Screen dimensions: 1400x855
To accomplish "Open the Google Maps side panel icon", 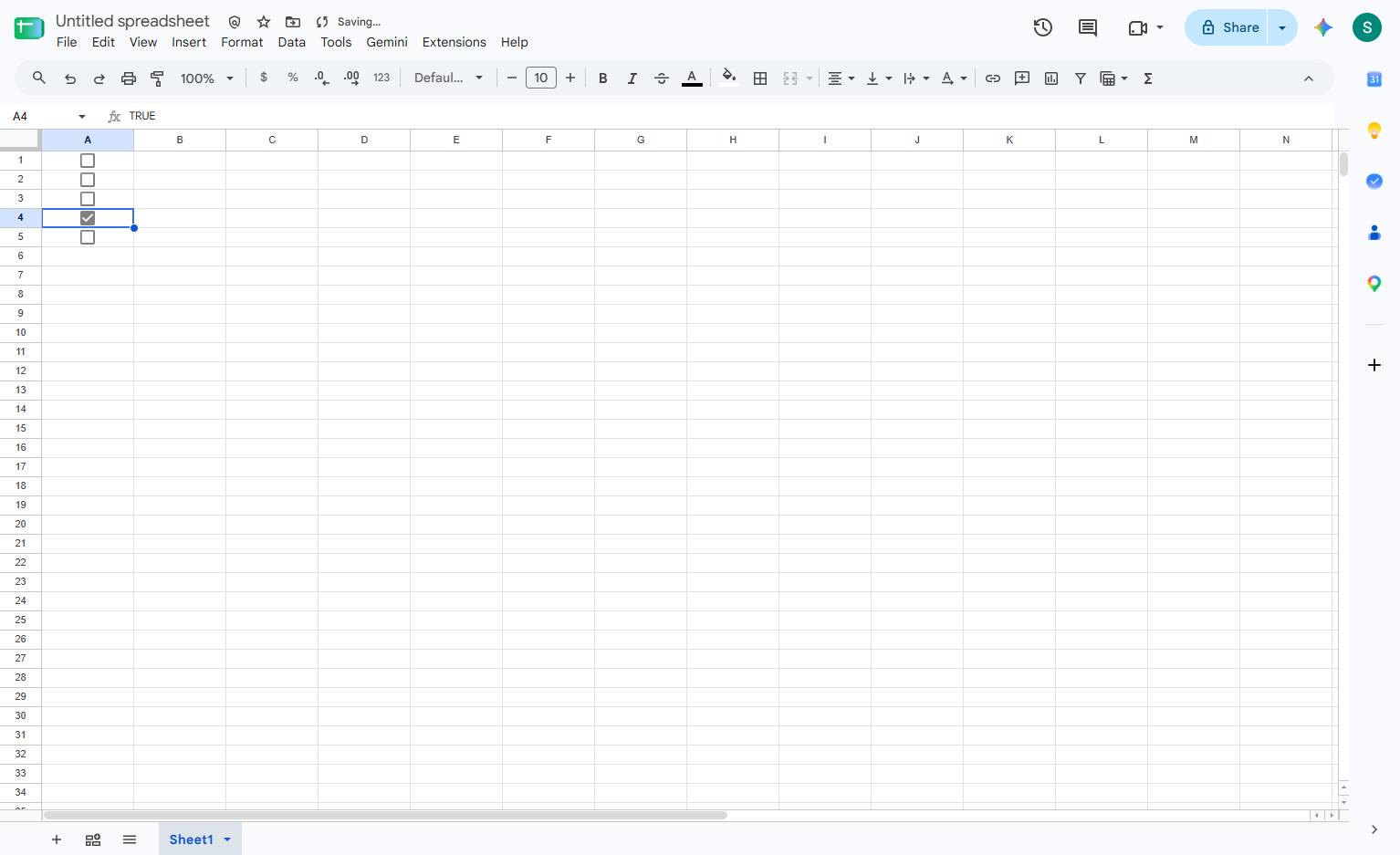I will (1374, 284).
